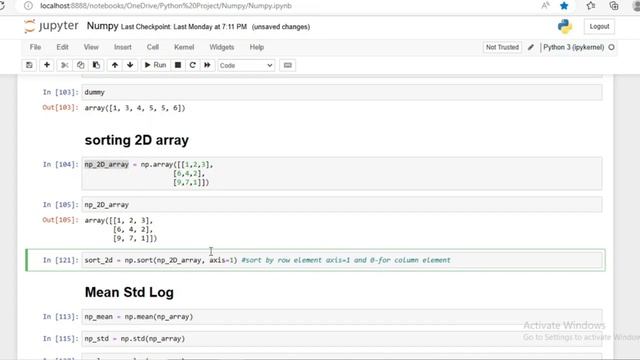This screenshot has height=360, width=640.
Task: Restart the kernel circular arrow icon
Action: (193, 65)
